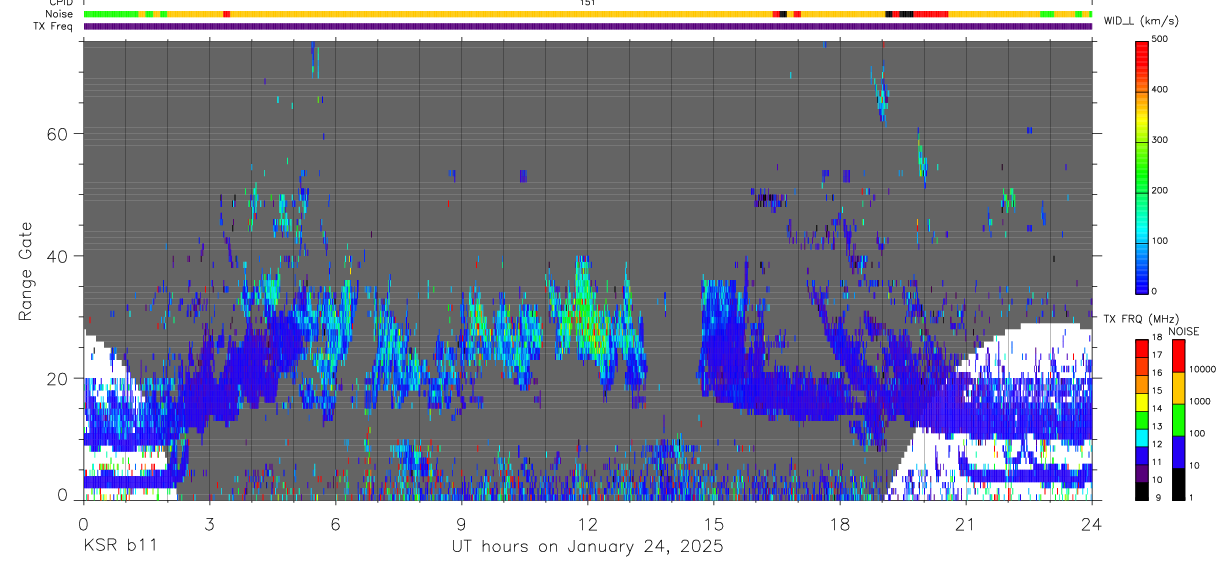Click the 'NOISE' legend title
Image resolution: width=1228 pixels, height=567 pixels.
click(1185, 330)
